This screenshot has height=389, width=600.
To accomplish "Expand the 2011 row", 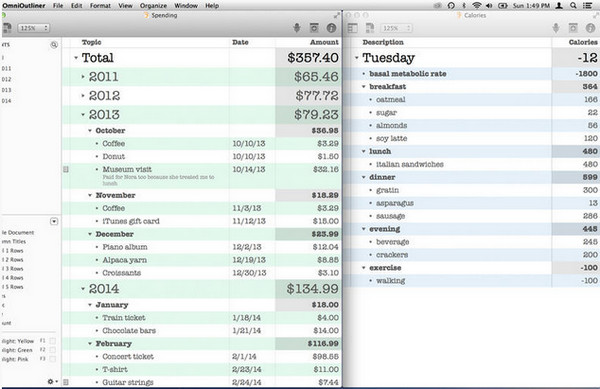I will tap(83, 76).
